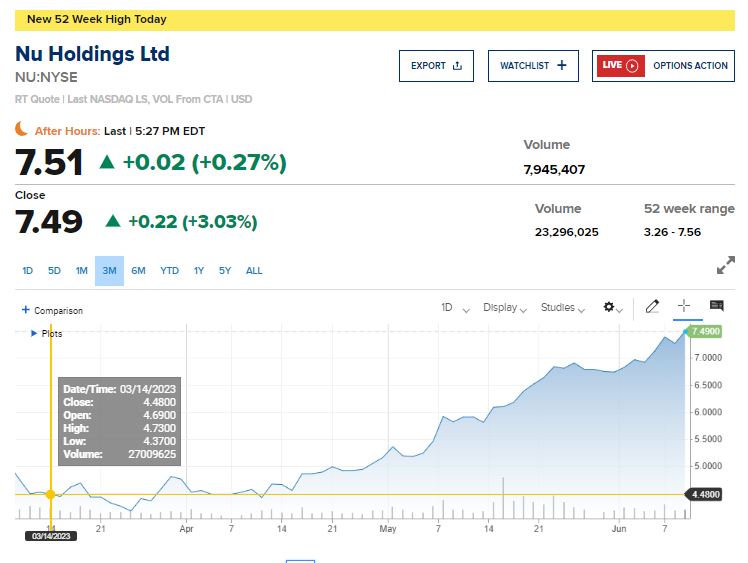Click the 4.4800 crosshair price label
Image resolution: width=748 pixels, height=563 pixels.
tap(704, 494)
